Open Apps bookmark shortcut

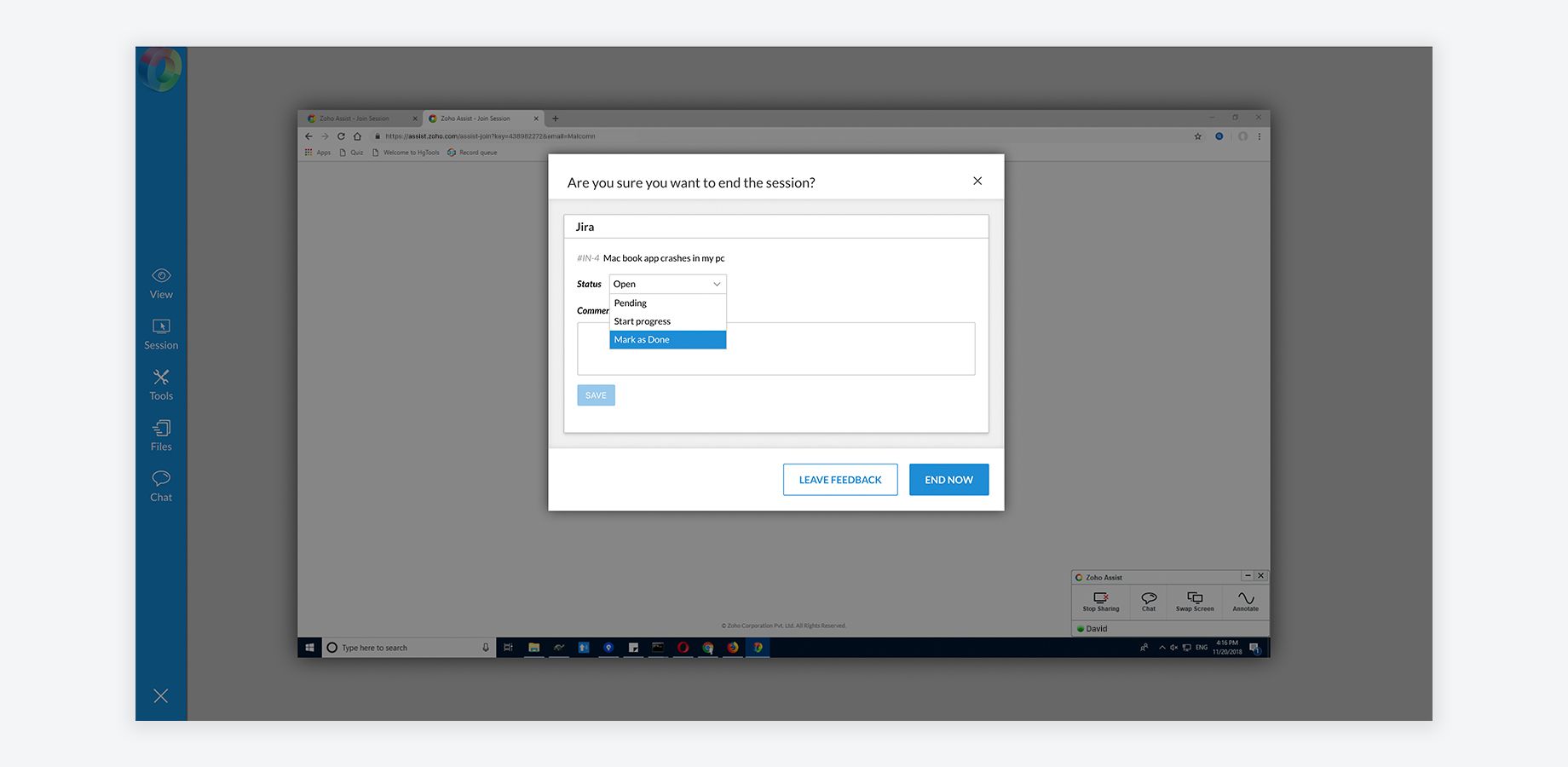tap(318, 153)
